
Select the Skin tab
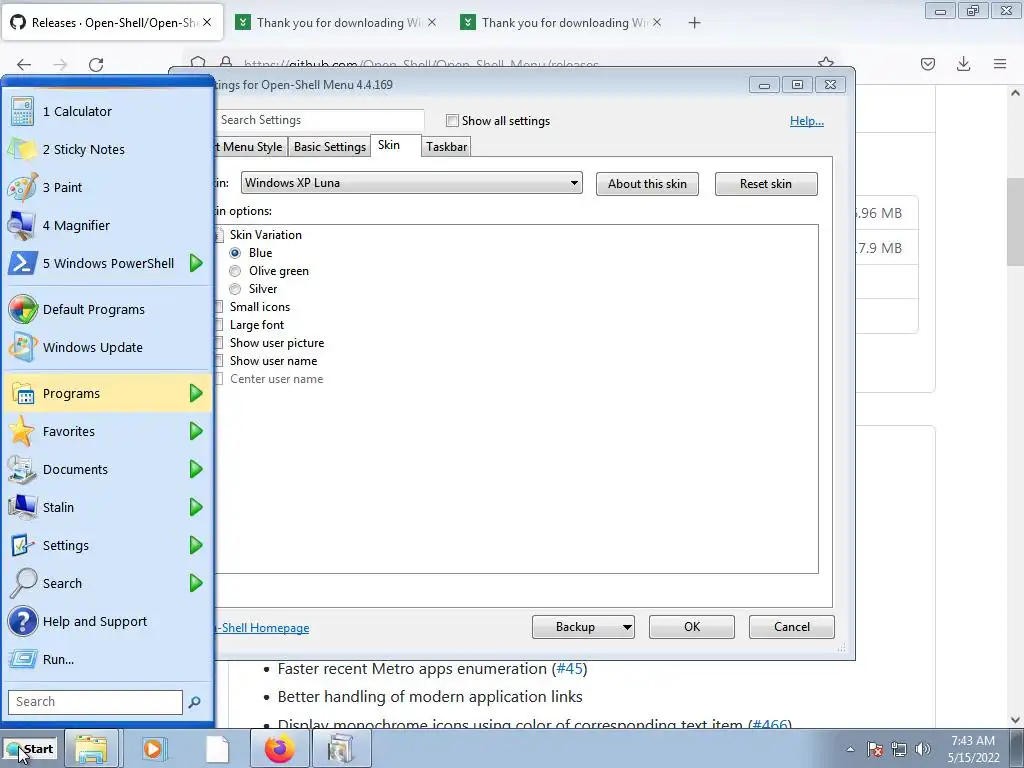(x=396, y=146)
